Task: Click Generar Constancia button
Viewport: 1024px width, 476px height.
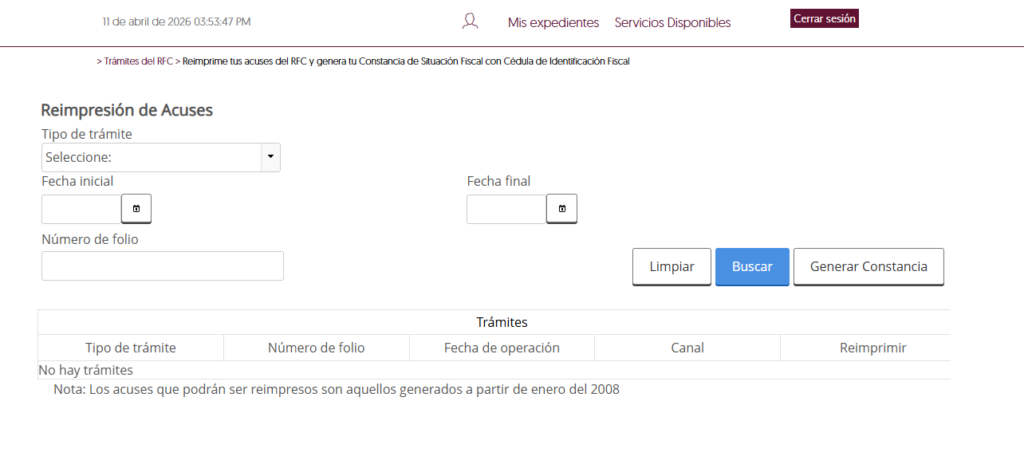Action: (x=869, y=266)
